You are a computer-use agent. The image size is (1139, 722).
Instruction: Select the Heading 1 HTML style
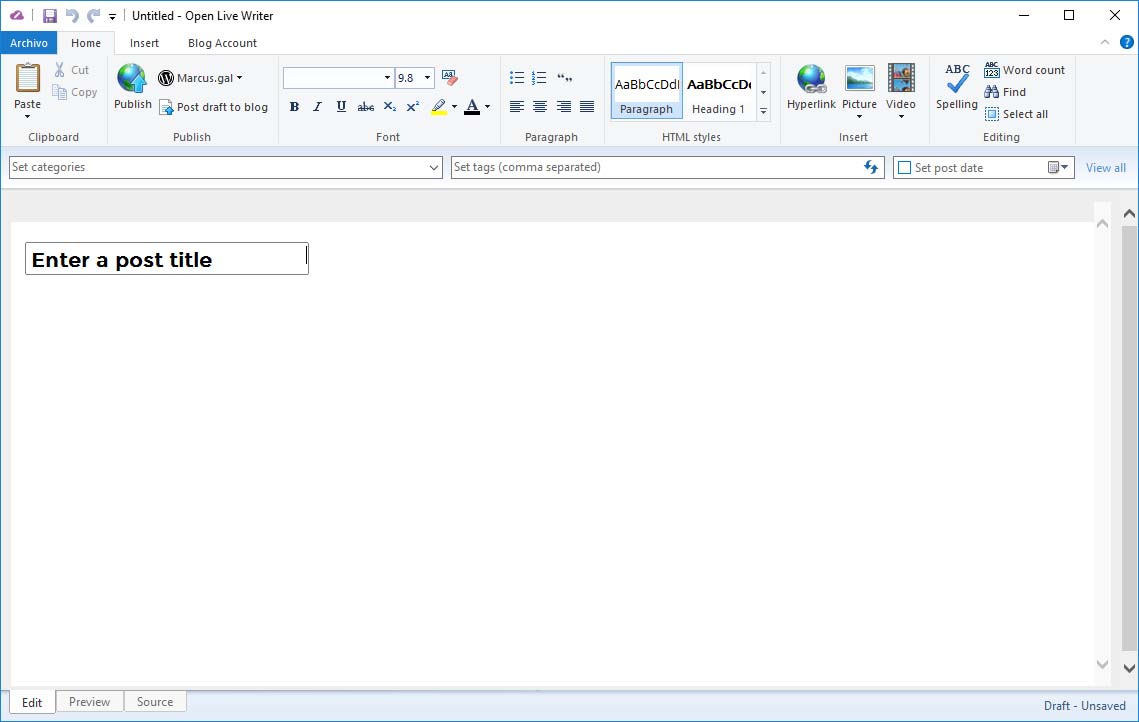[x=718, y=91]
